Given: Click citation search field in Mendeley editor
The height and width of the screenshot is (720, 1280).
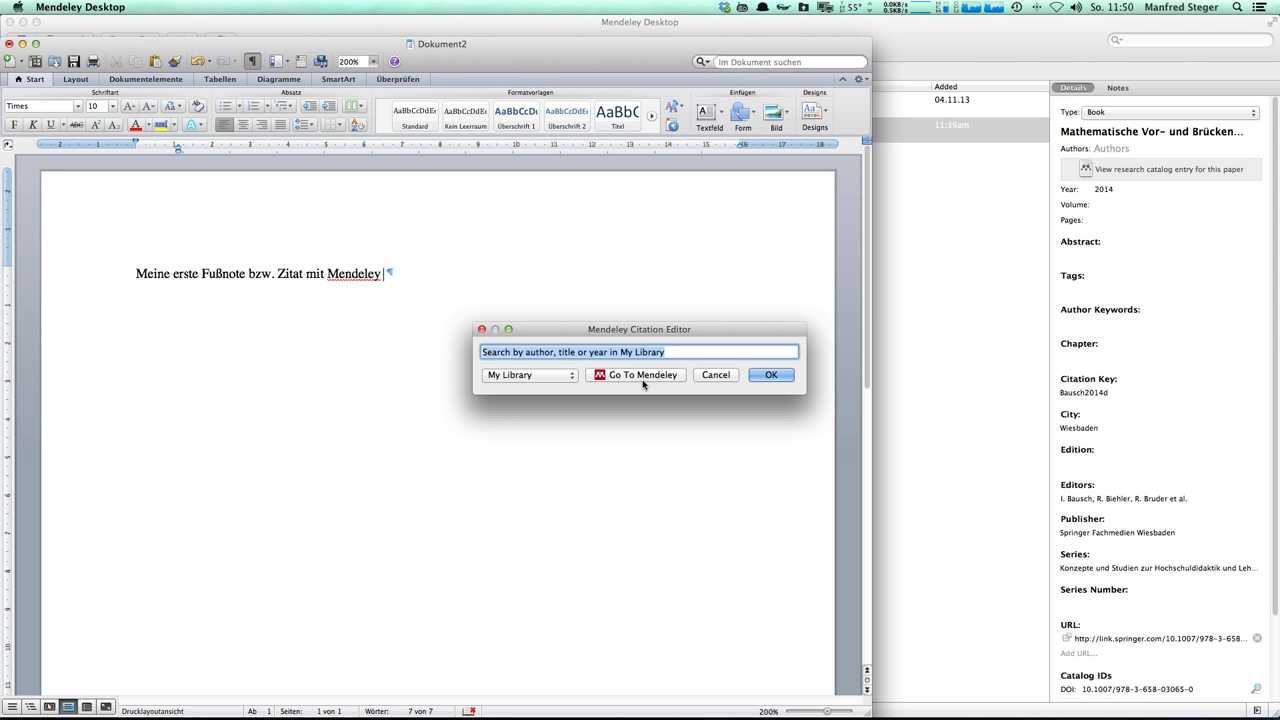Looking at the screenshot, I should [639, 352].
